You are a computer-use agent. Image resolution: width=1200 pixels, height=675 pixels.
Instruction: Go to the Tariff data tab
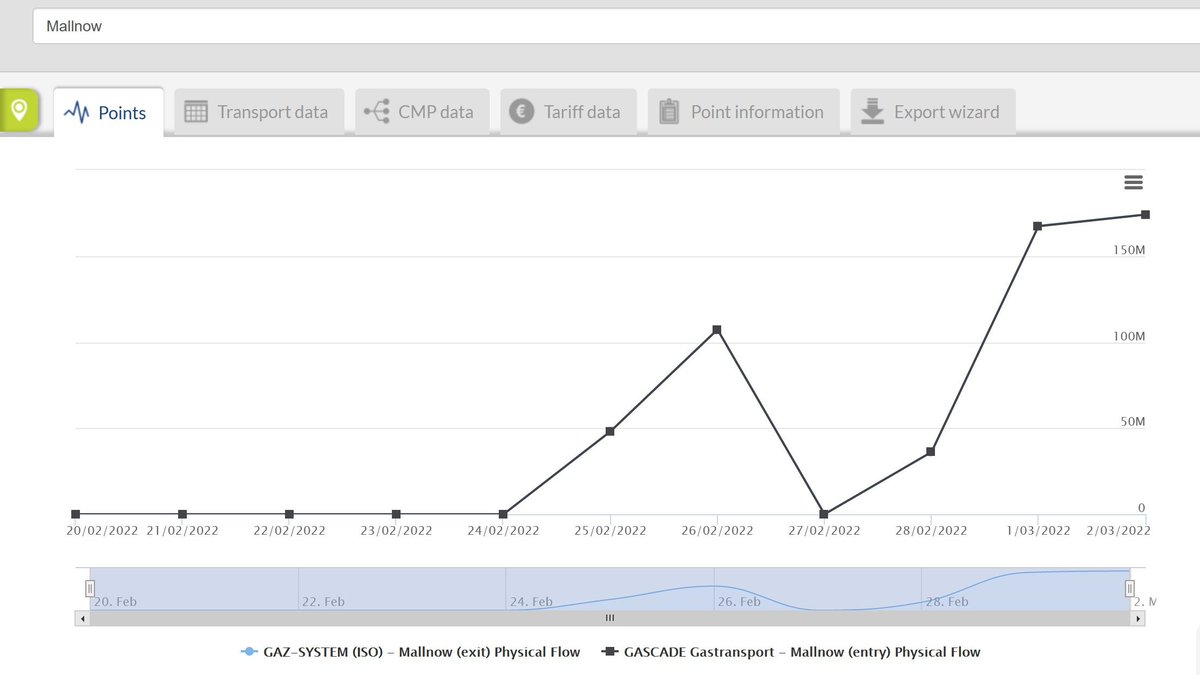[567, 112]
